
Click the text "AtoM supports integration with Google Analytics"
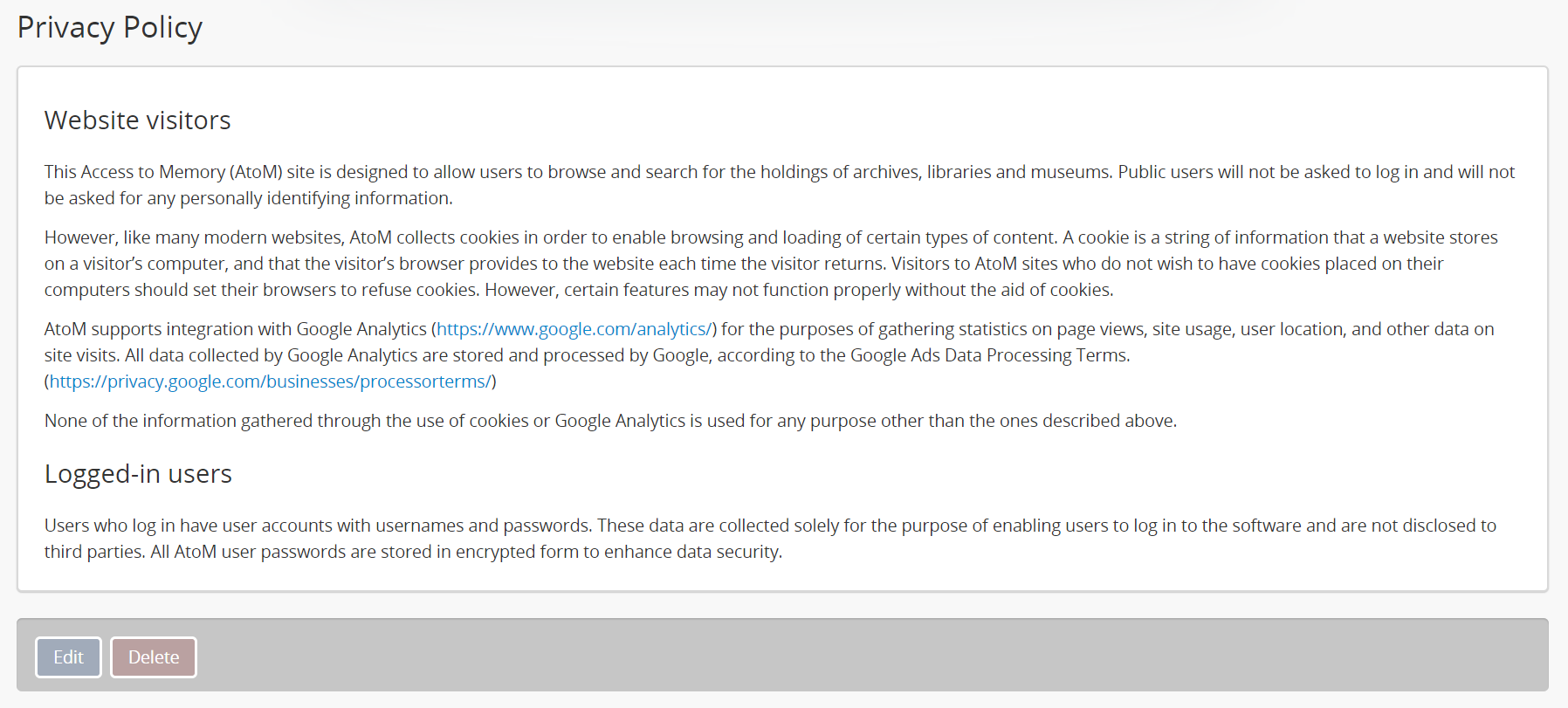[x=235, y=329]
